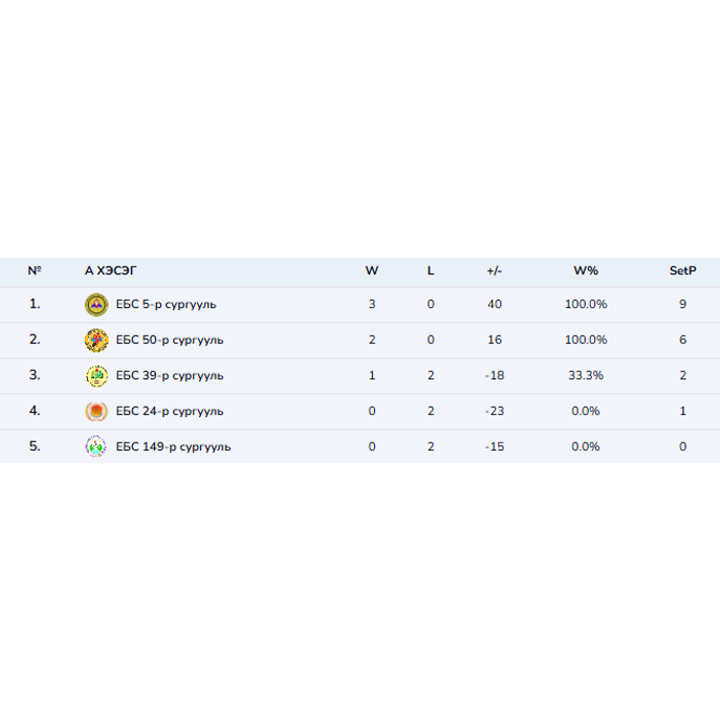Click the W column header
This screenshot has height=720, width=720.
[x=372, y=271]
